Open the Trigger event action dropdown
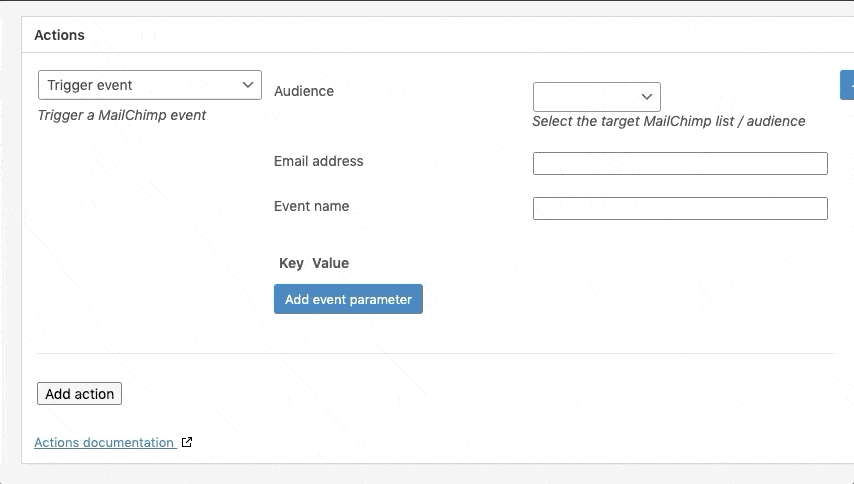854x484 pixels. coord(140,85)
